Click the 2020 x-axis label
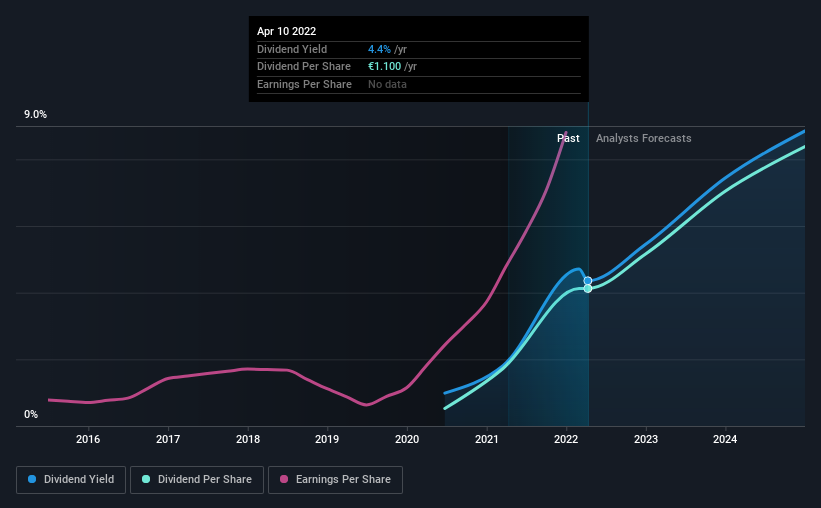The height and width of the screenshot is (508, 821). [407, 439]
